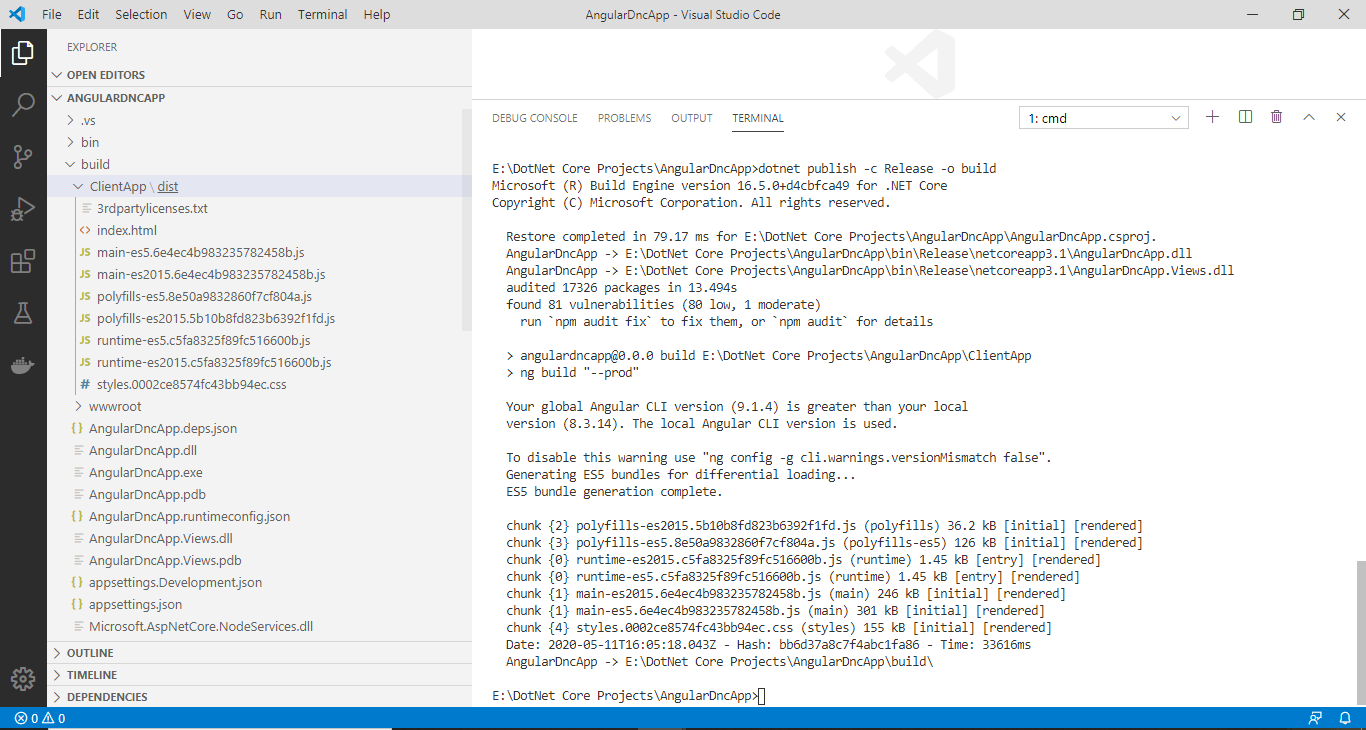Open the Edit menu
The height and width of the screenshot is (730, 1366).
[x=88, y=15]
